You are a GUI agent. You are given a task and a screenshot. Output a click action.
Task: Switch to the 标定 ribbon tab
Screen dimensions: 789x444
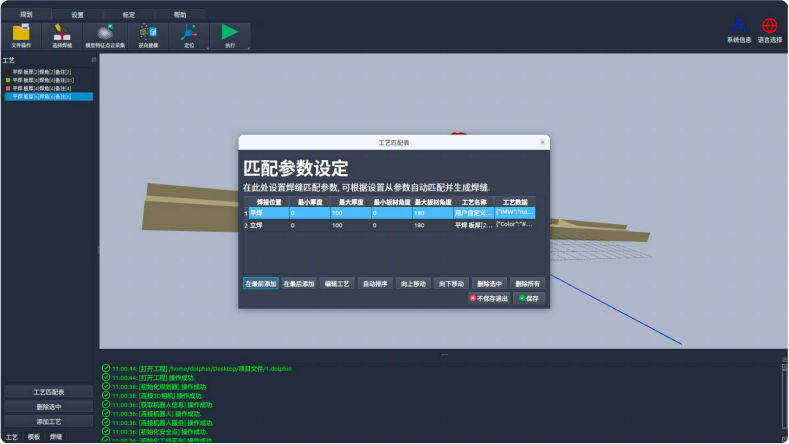(128, 15)
